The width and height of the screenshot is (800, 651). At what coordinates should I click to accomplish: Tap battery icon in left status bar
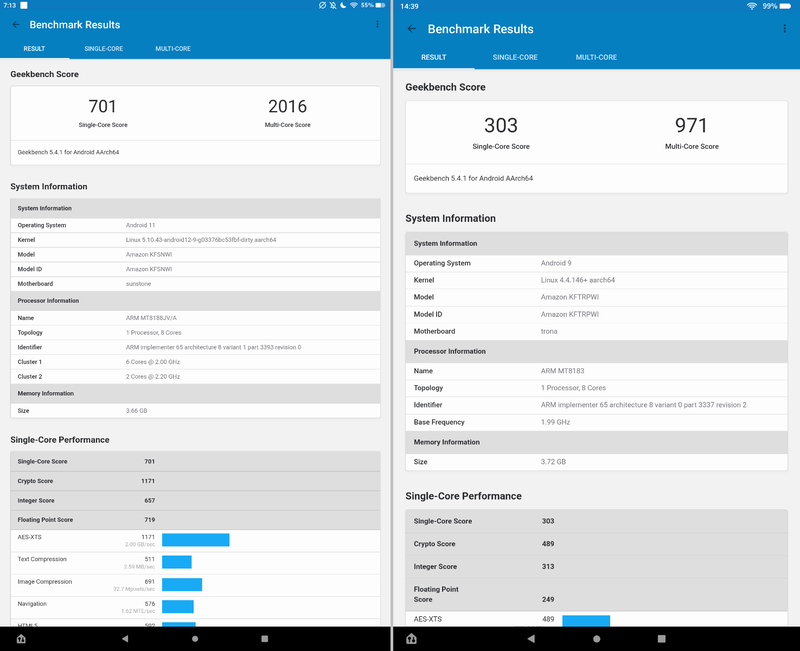click(380, 5)
